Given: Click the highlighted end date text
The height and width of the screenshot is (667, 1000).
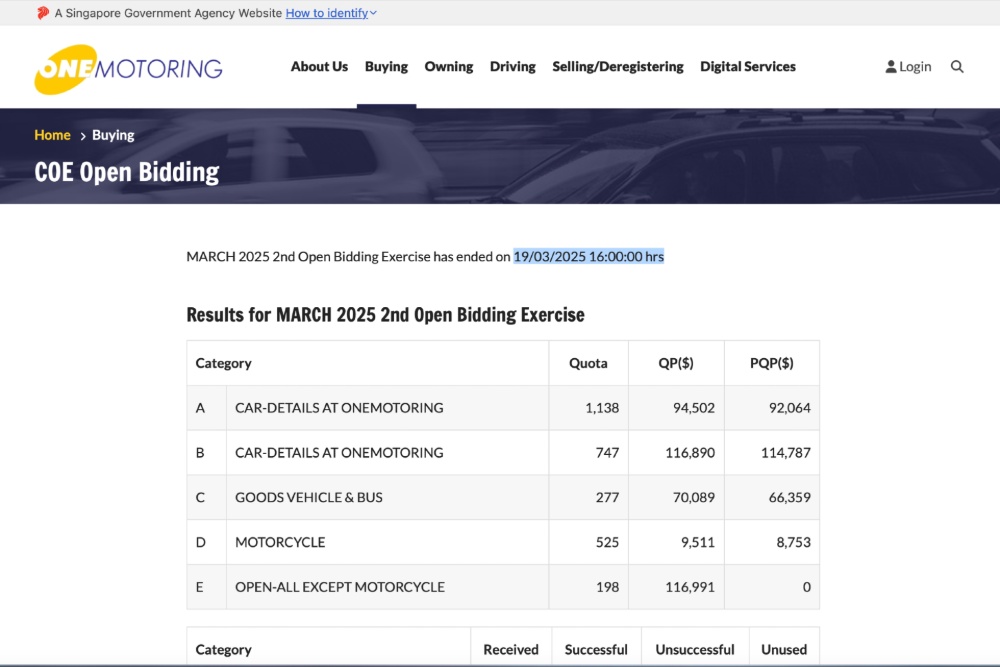Looking at the screenshot, I should click(588, 257).
